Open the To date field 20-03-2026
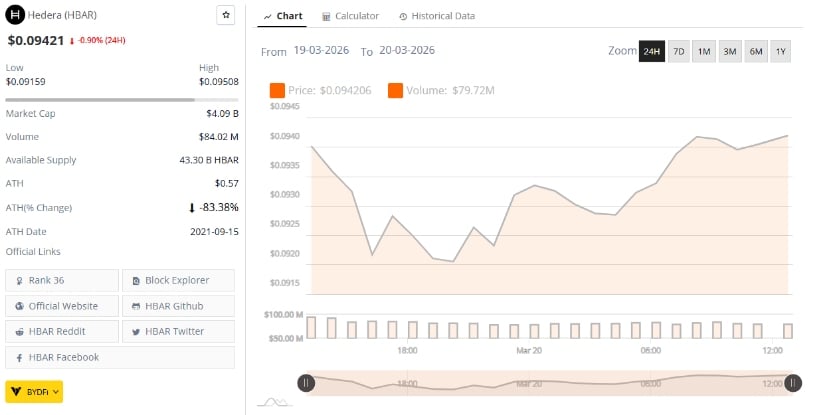The width and height of the screenshot is (825, 415). coord(407,51)
